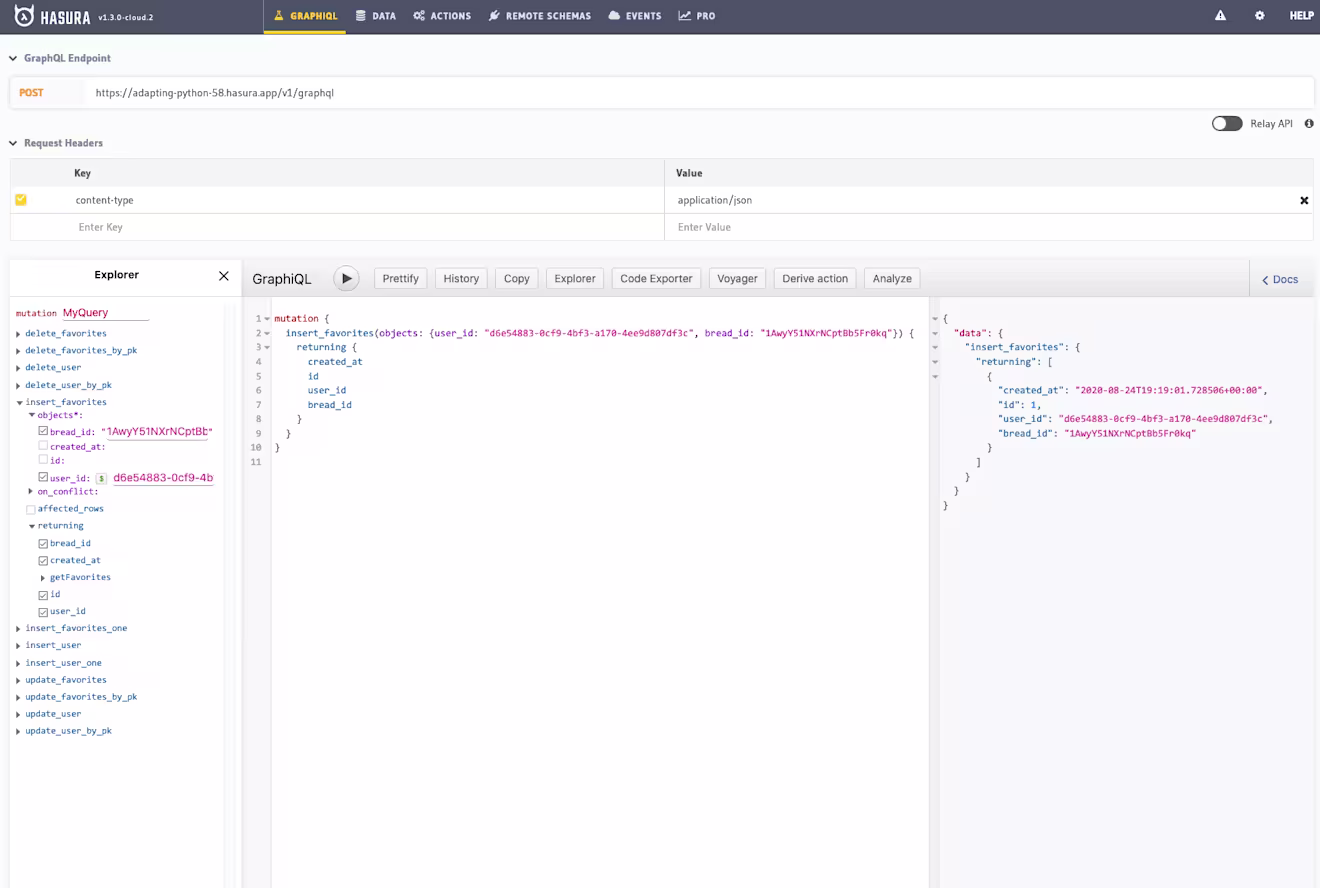Expand the getFavorites node

43,578
